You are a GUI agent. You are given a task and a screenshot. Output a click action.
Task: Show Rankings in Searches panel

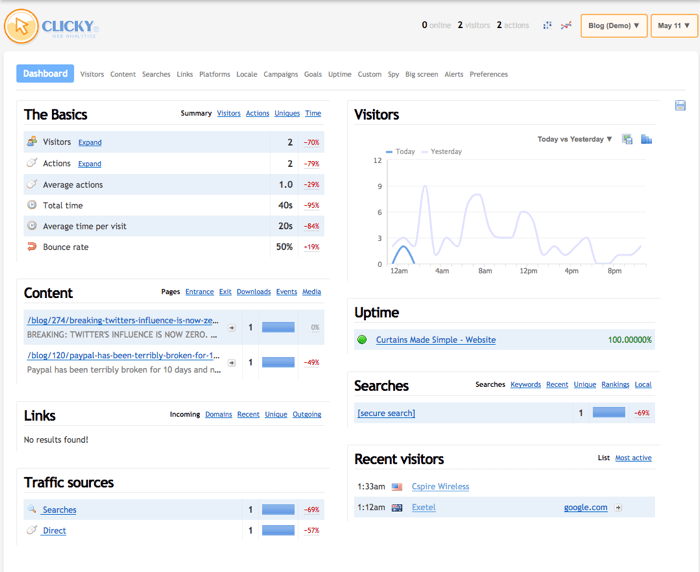(x=615, y=384)
